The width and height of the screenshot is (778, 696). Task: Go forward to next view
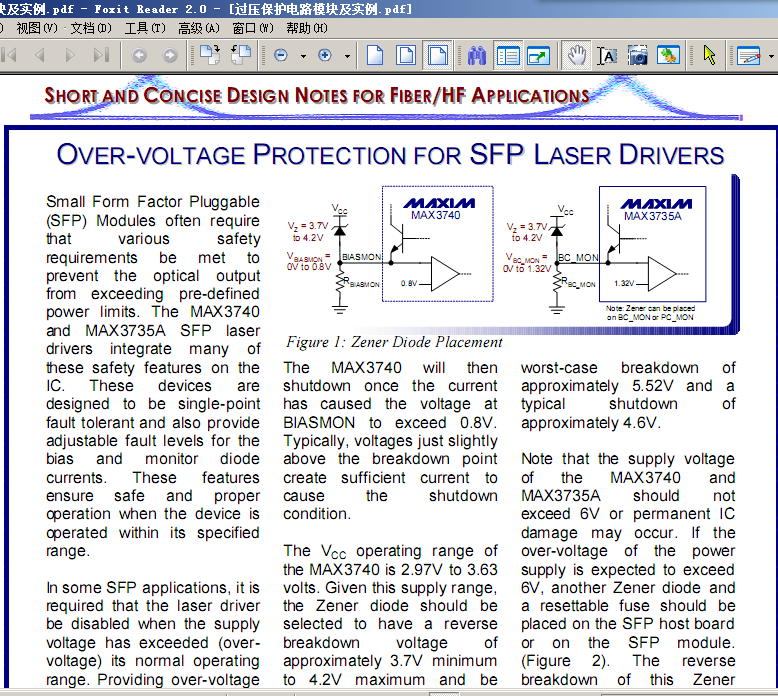pos(170,55)
